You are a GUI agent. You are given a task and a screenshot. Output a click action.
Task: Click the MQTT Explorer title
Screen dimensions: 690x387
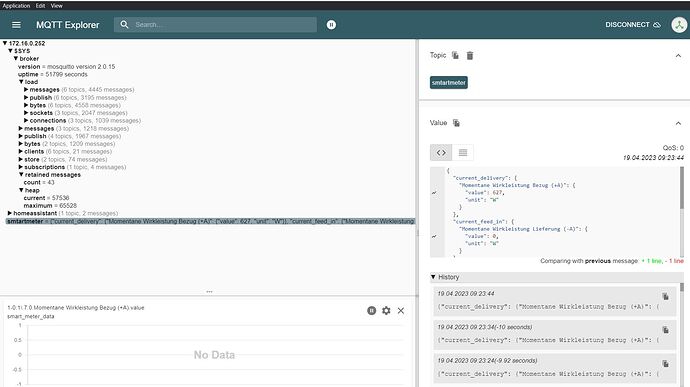pos(68,25)
